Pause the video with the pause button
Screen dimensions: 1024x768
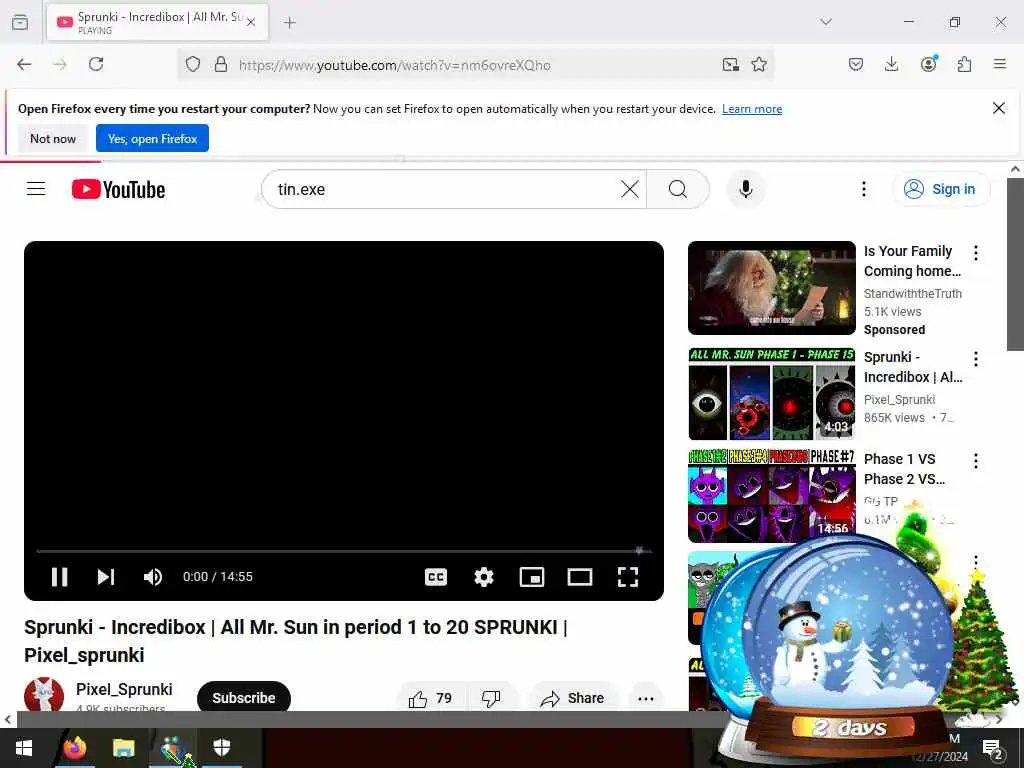coord(59,577)
